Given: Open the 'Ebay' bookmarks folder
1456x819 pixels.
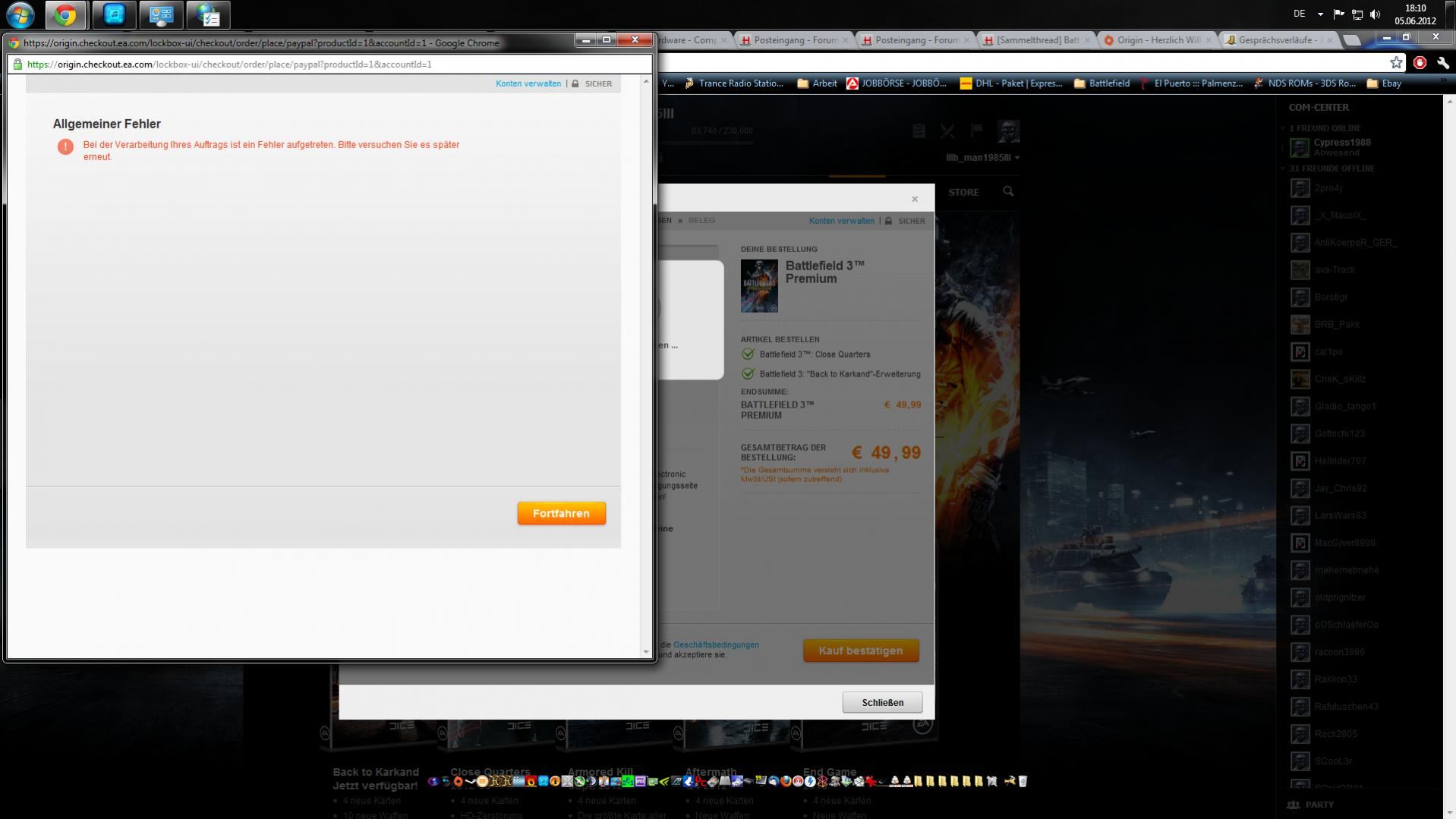Looking at the screenshot, I should point(1384,83).
